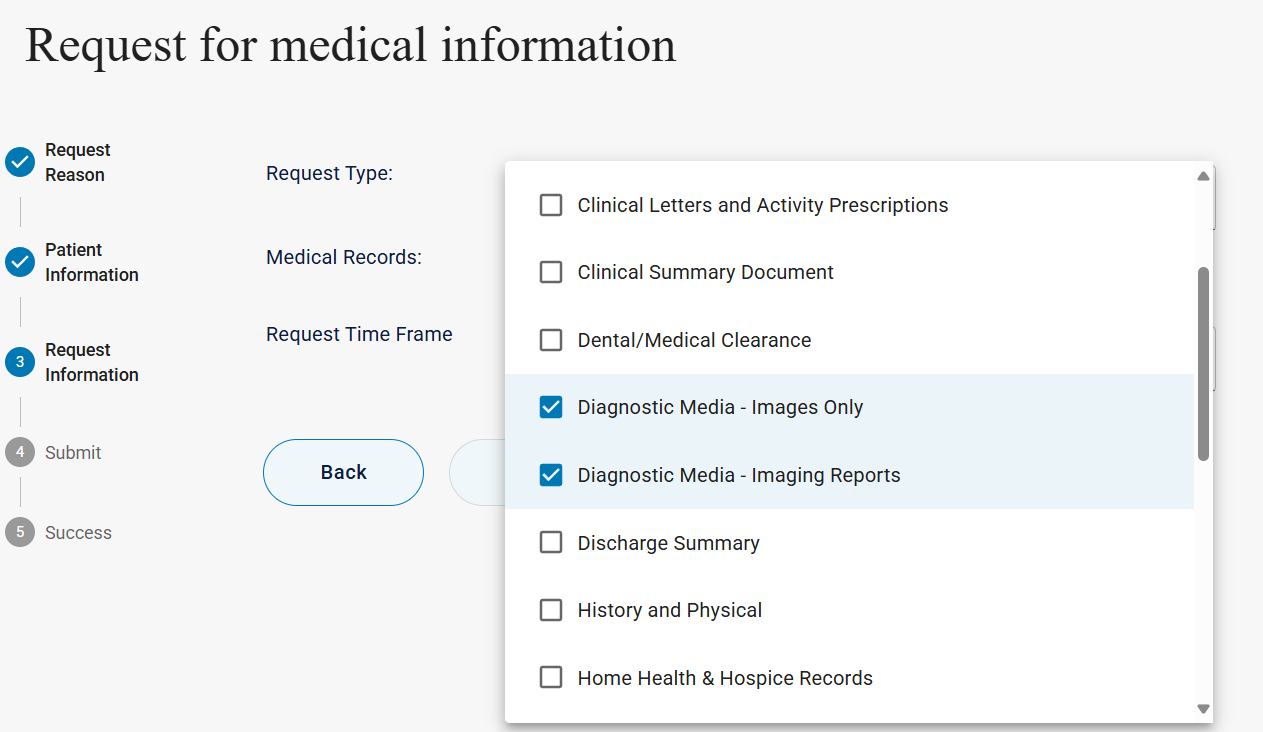Choose Home Health & Hospice Records option
The height and width of the screenshot is (732, 1263).
pos(551,678)
